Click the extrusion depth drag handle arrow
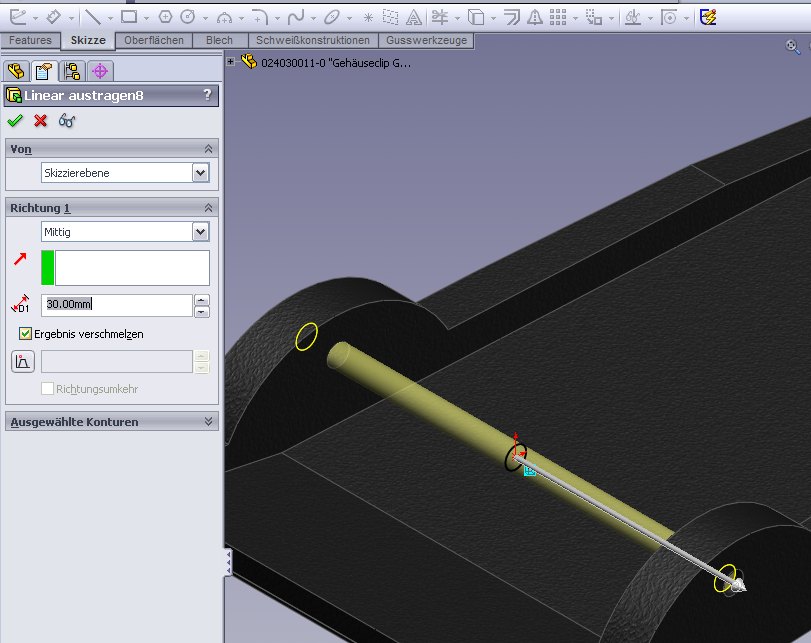811x643 pixels. (x=738, y=586)
